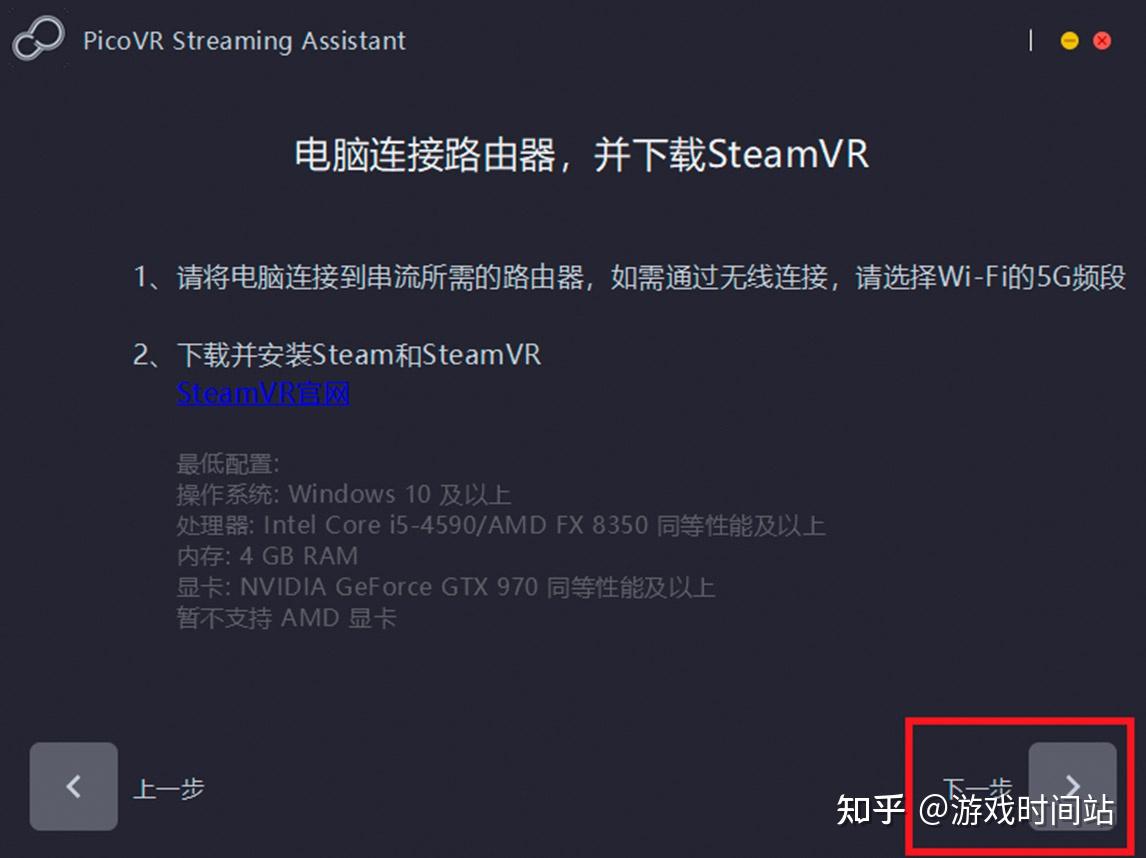Viewport: 1146px width, 858px height.
Task: Click the 下一步 text label
Action: (x=977, y=789)
